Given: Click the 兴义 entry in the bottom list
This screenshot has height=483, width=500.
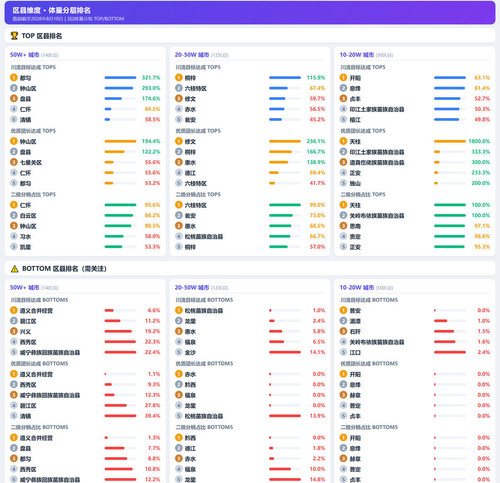Looking at the screenshot, I should coord(25,332).
